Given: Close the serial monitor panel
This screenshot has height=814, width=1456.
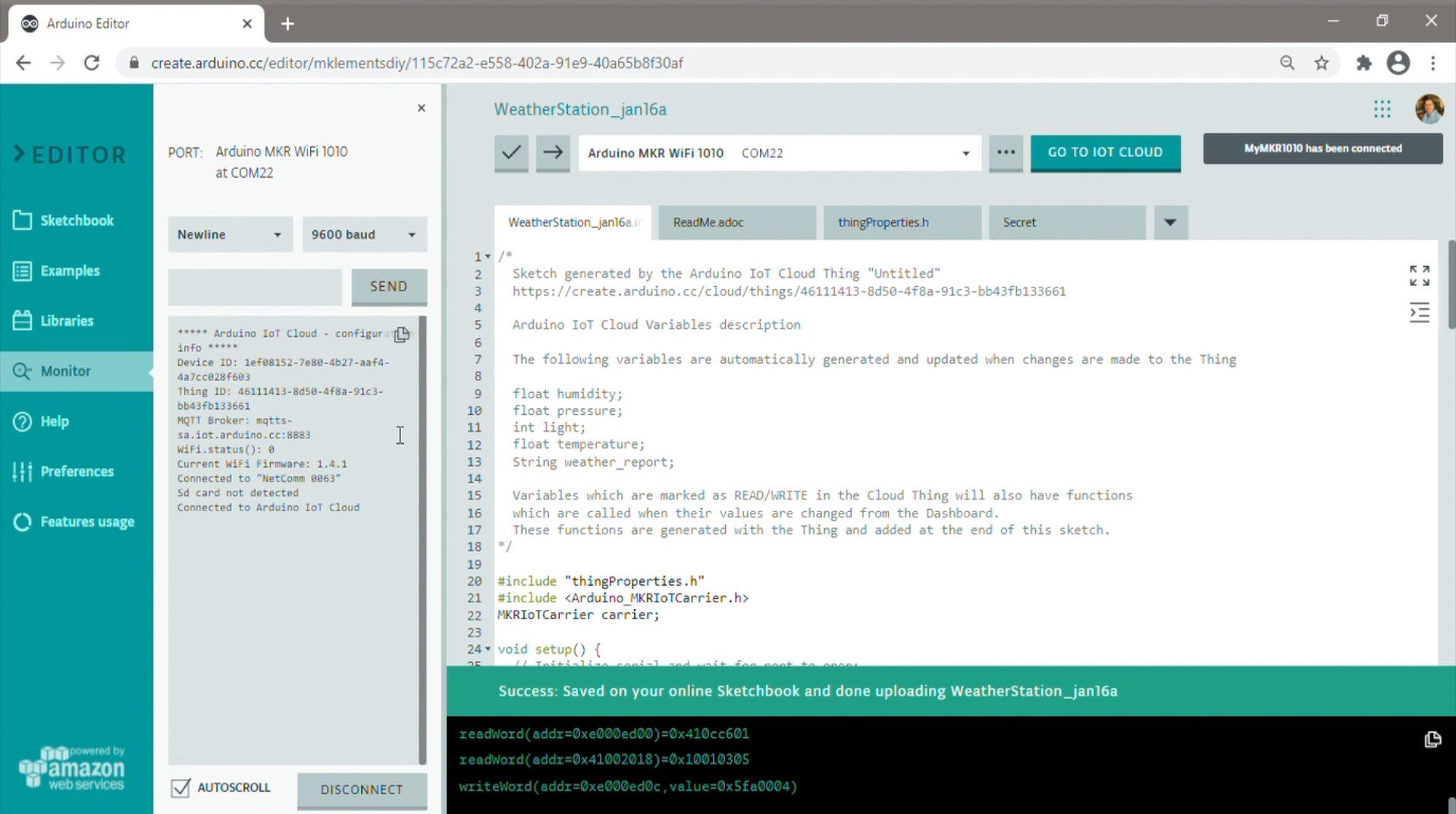Looking at the screenshot, I should point(422,108).
